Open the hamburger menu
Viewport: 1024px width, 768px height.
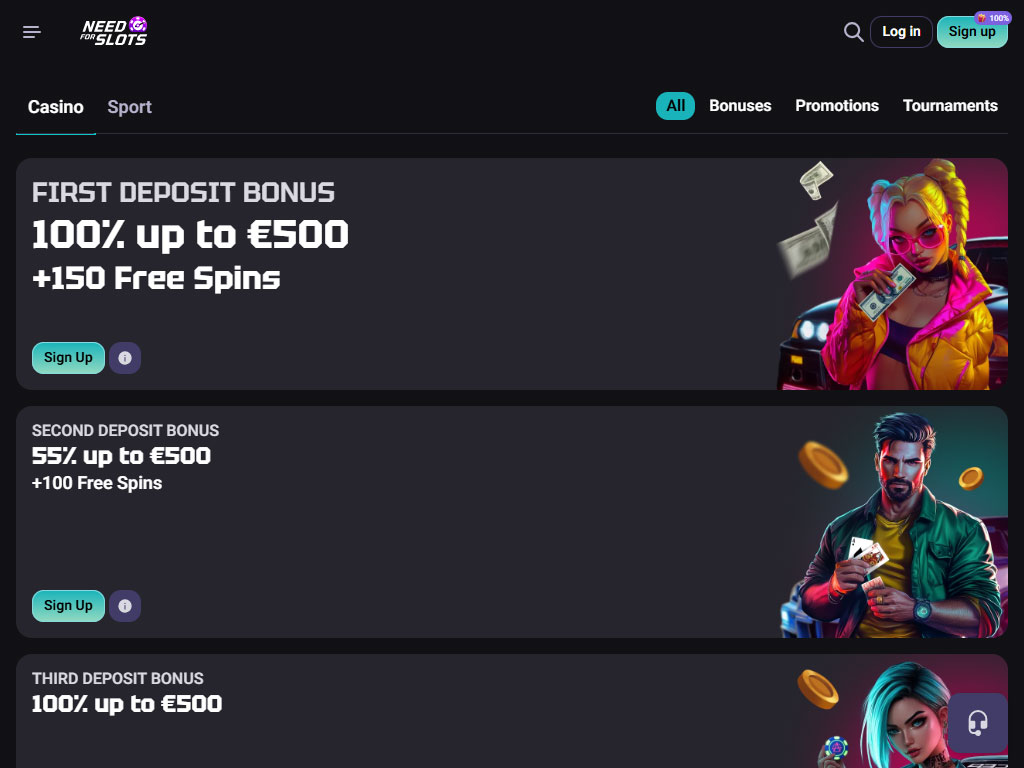click(32, 32)
